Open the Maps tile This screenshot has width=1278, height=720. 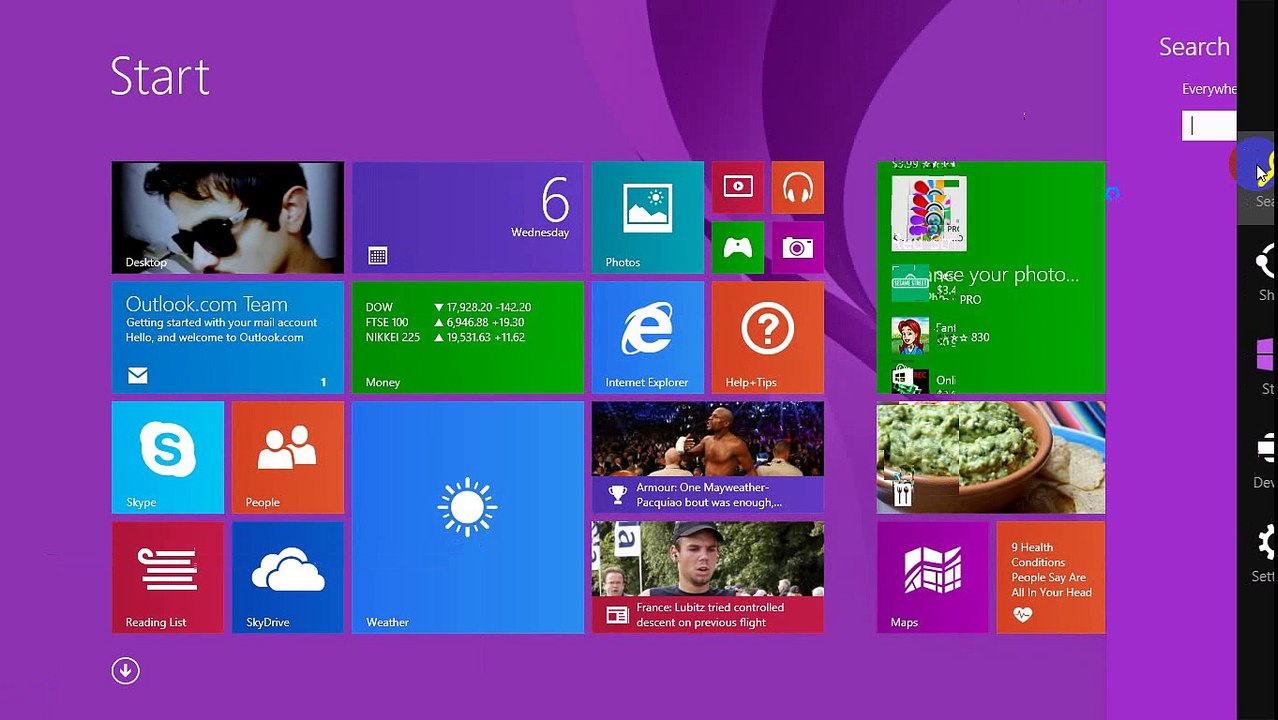coord(932,577)
